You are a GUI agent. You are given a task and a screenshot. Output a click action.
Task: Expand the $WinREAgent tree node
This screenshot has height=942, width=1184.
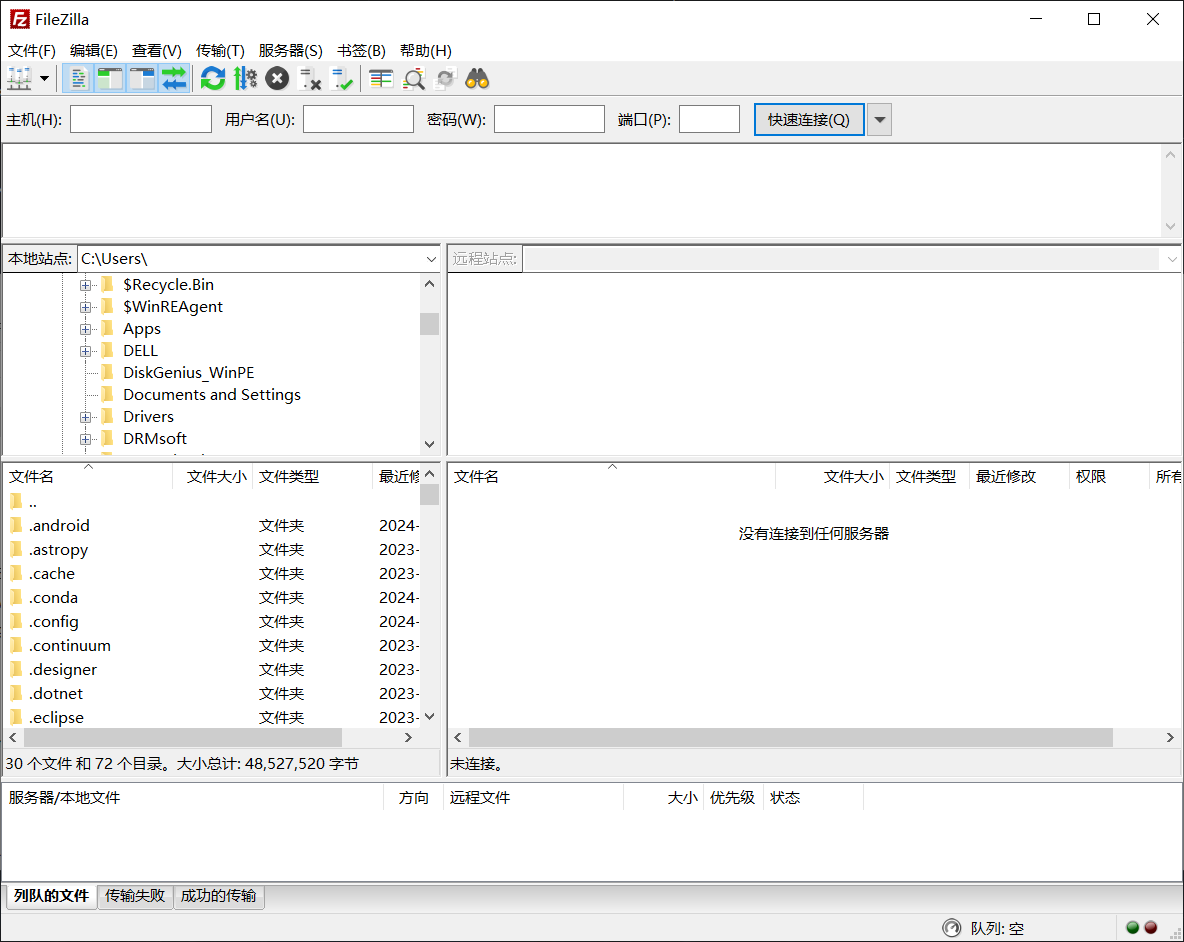[85, 307]
